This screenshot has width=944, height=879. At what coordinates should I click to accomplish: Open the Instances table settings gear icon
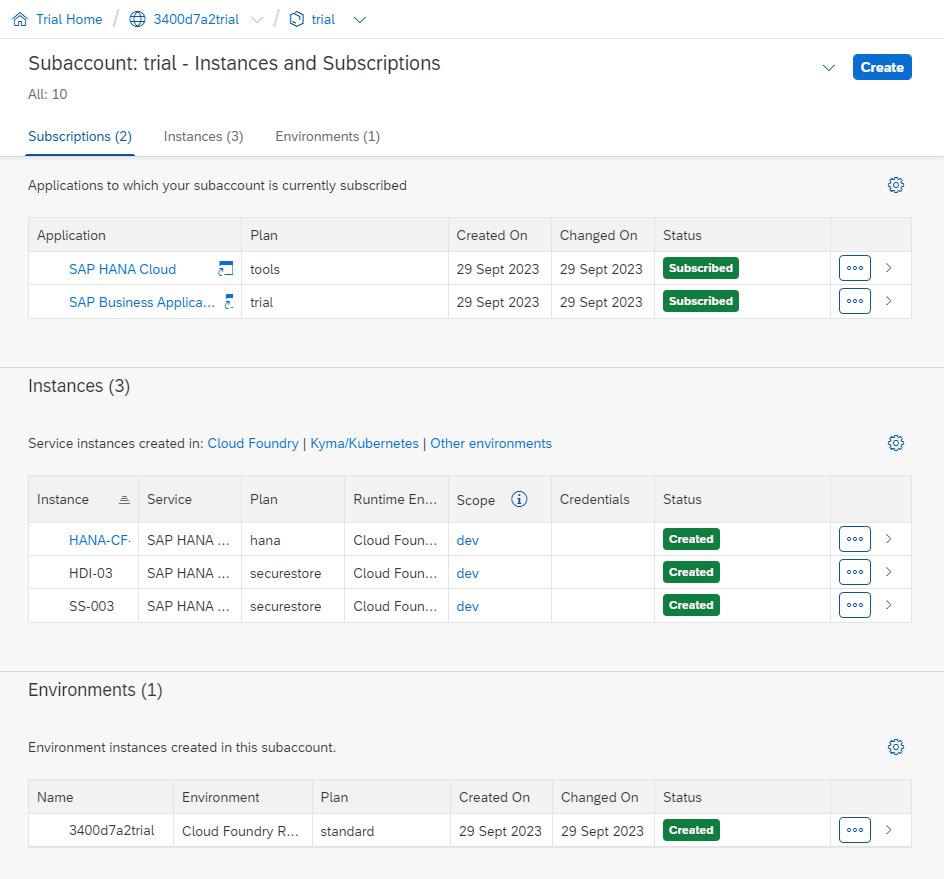tap(896, 443)
